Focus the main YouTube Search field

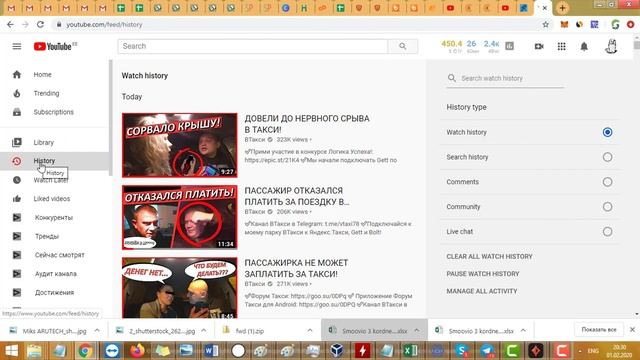[x=253, y=46]
